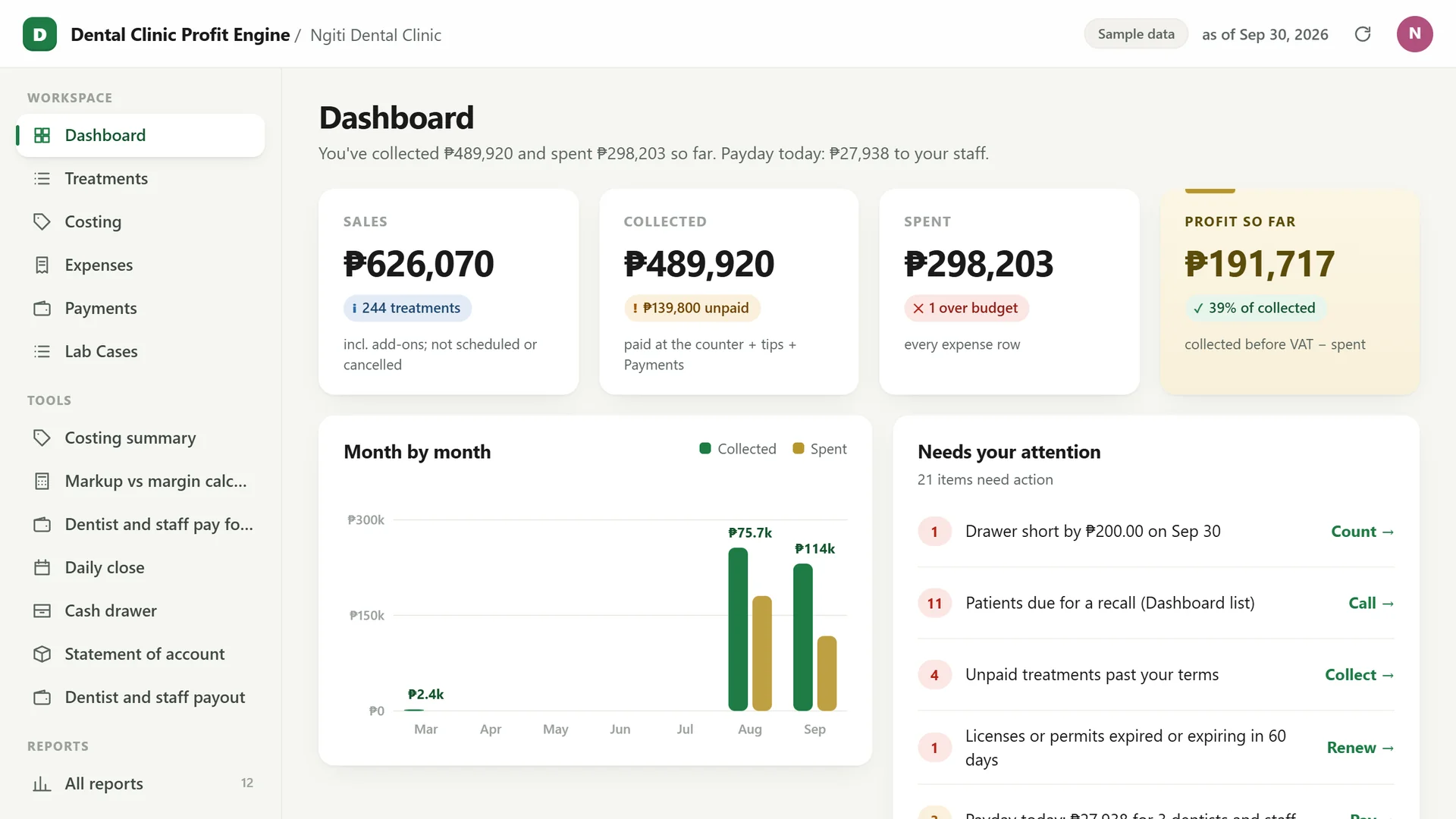Click the August Collected green bar

(738, 629)
